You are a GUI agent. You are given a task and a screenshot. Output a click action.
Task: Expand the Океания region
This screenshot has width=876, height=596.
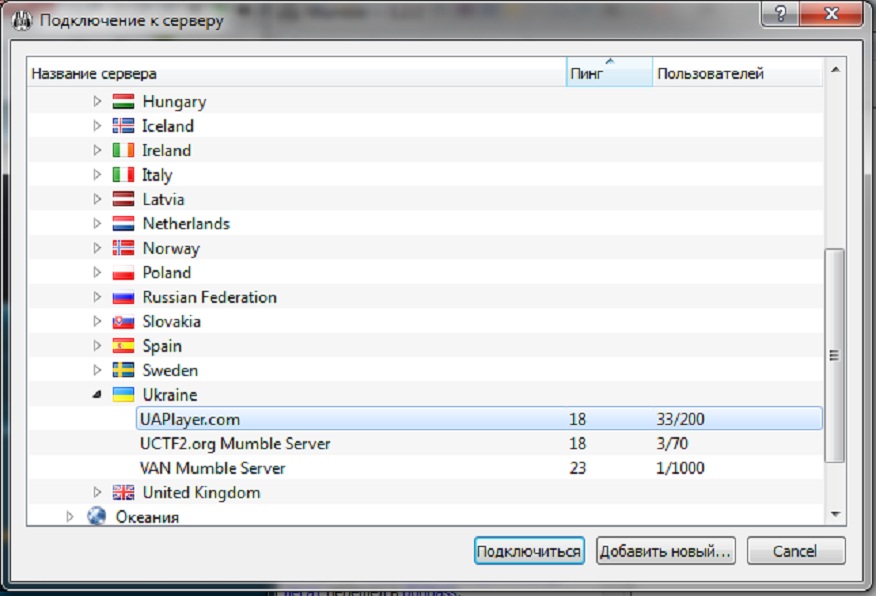[x=70, y=517]
